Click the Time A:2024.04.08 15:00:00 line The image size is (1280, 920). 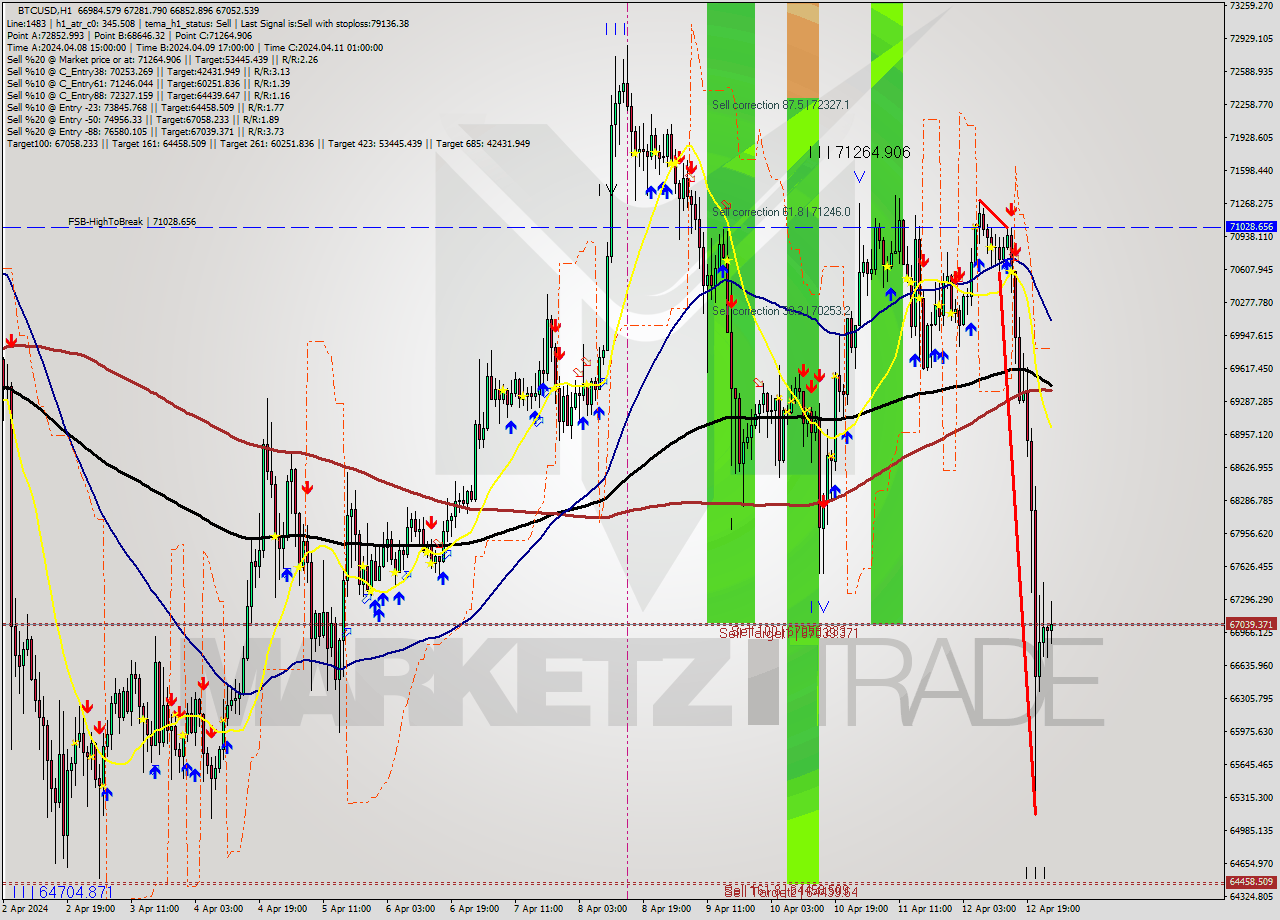pos(194,47)
